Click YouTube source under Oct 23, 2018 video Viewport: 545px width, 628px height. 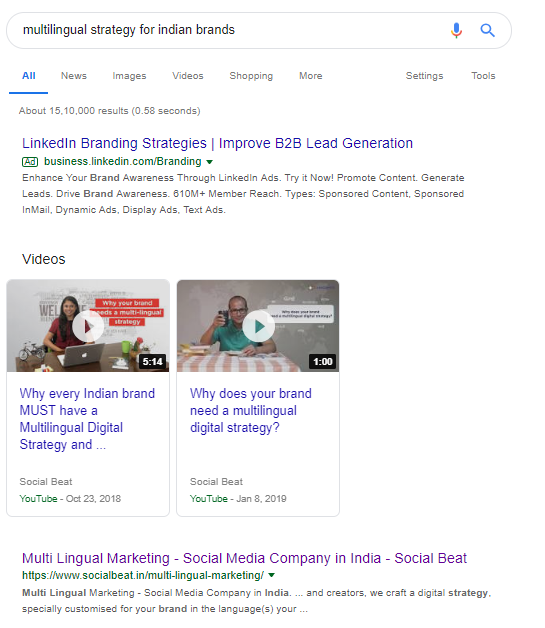click(x=38, y=499)
